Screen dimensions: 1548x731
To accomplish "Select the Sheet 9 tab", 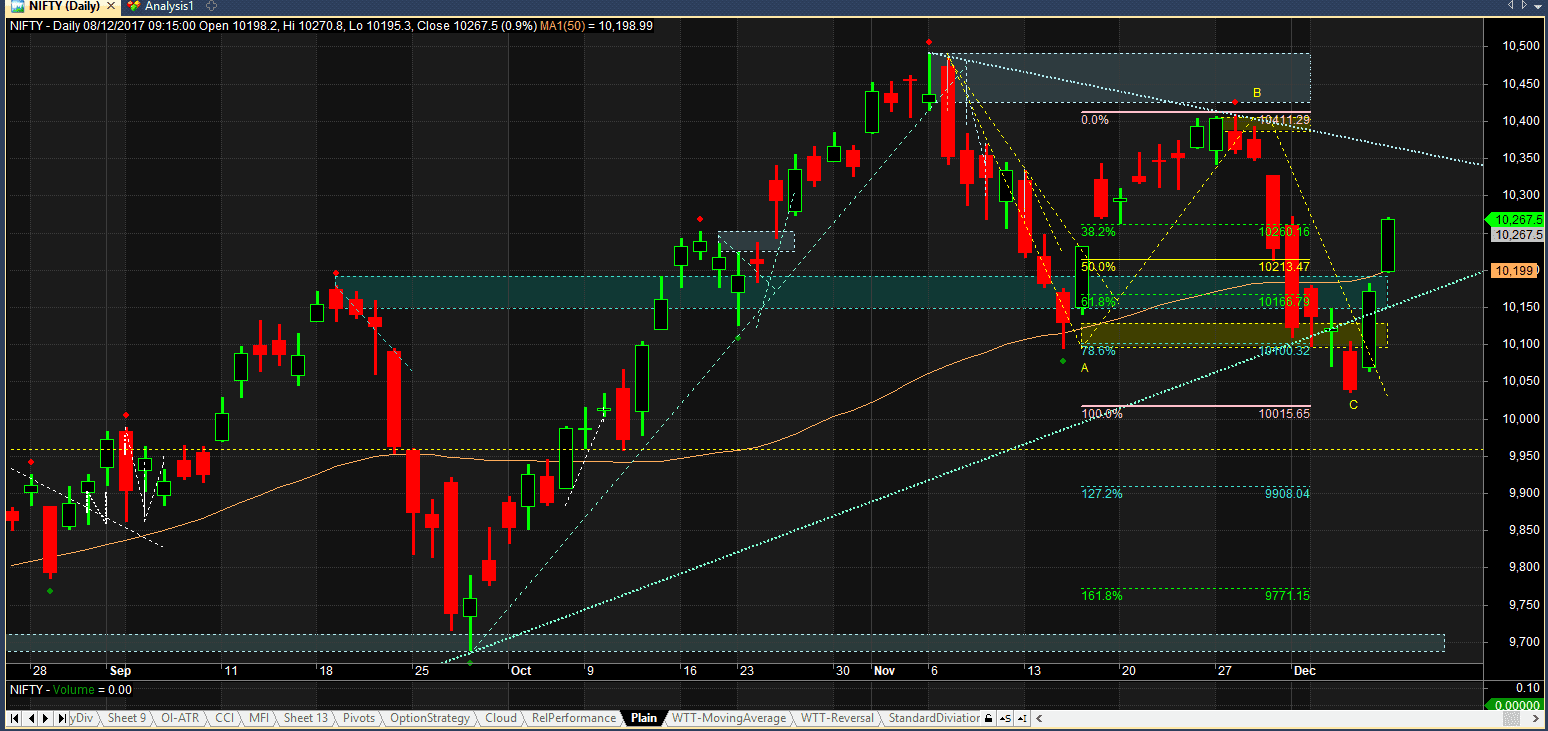I will pos(127,718).
